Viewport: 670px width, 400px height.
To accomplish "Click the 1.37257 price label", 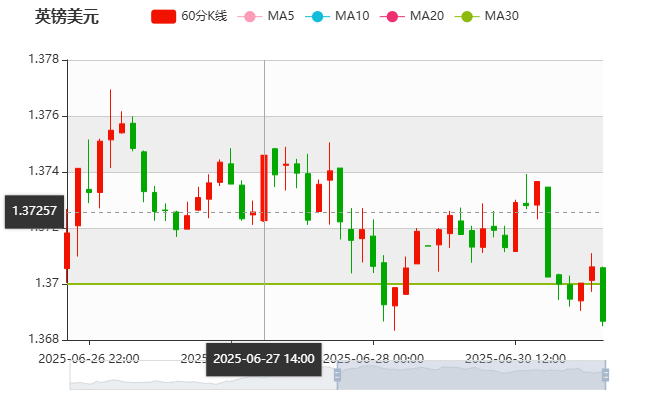I will [x=34, y=212].
